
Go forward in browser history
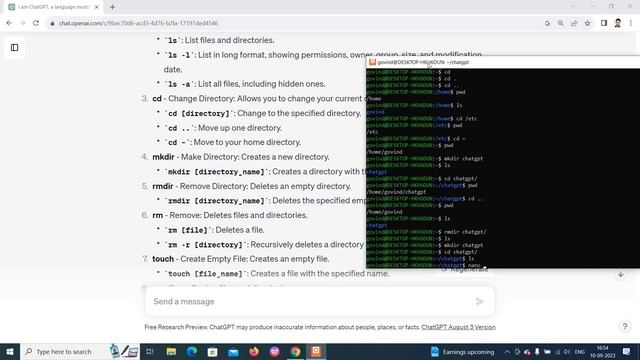click(x=22, y=23)
